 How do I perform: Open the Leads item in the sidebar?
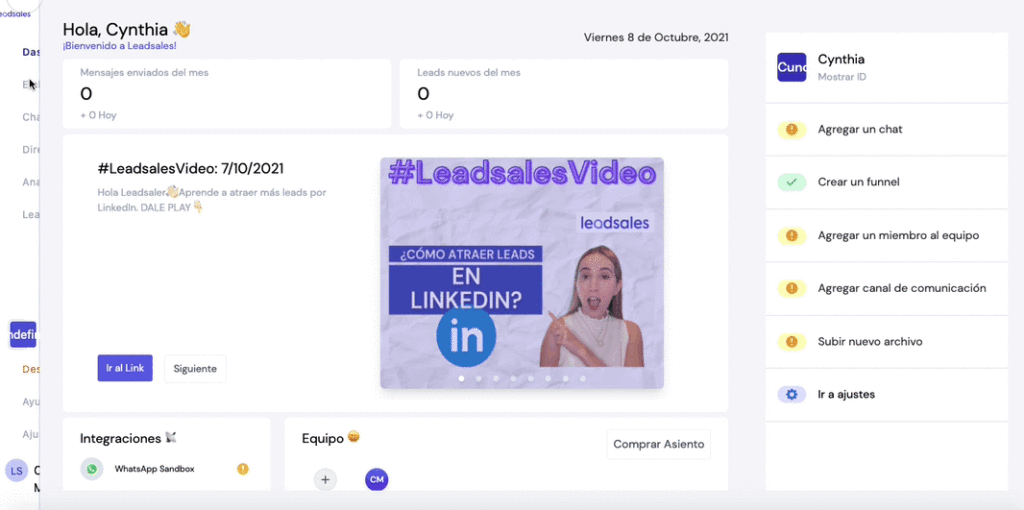[x=30, y=214]
